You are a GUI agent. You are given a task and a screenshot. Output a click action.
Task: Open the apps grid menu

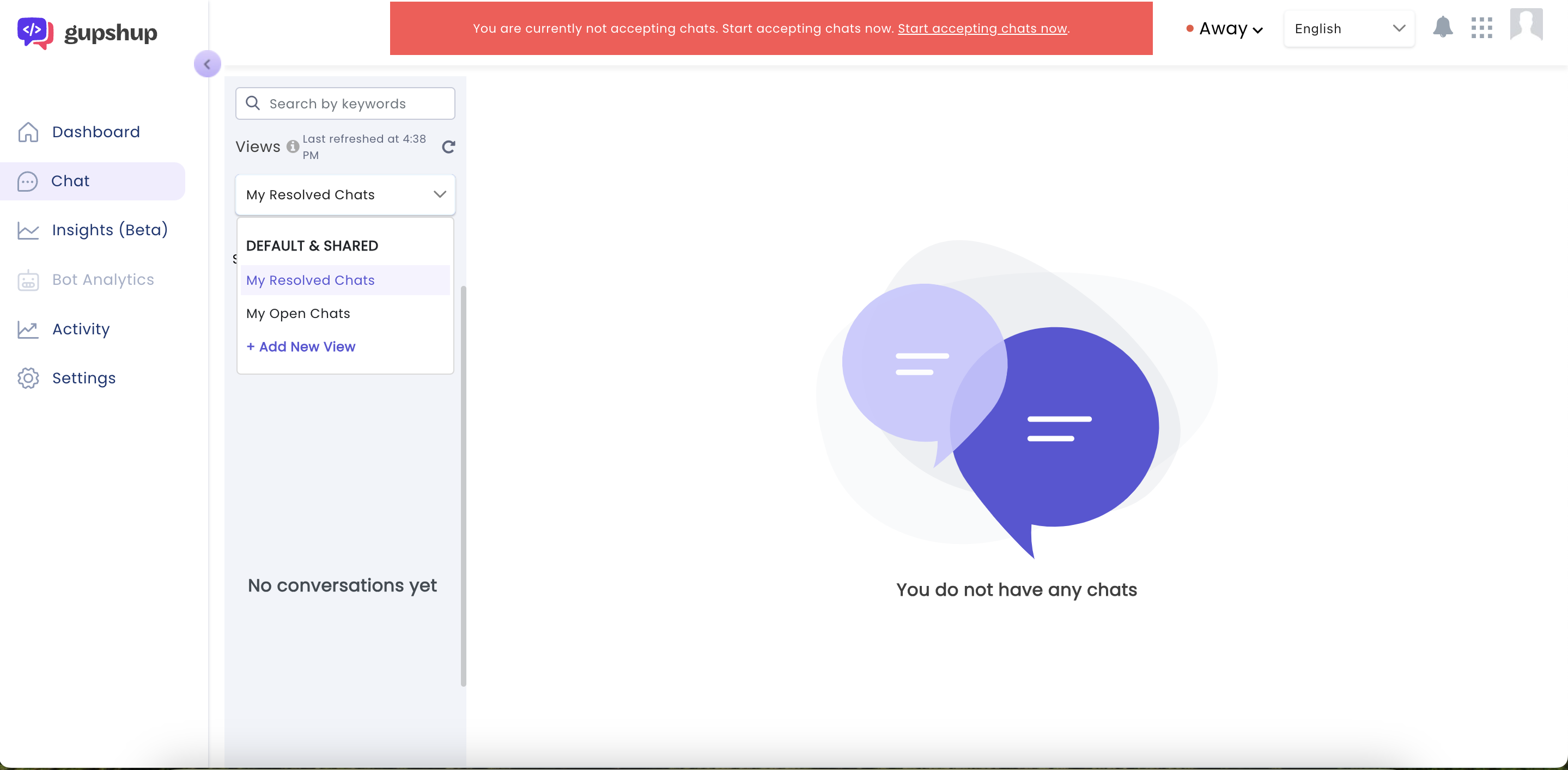1481,28
